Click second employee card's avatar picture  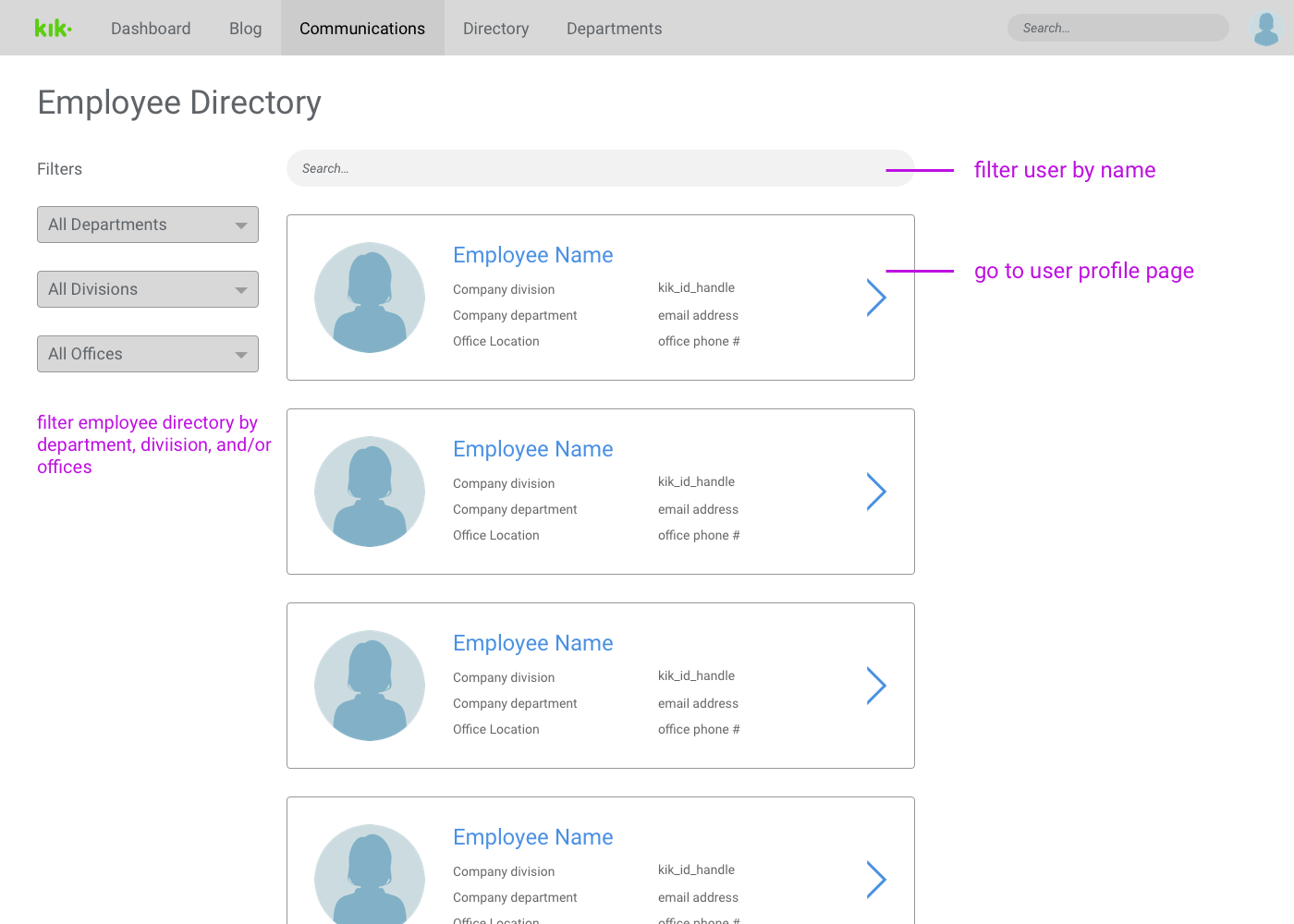[x=370, y=492]
